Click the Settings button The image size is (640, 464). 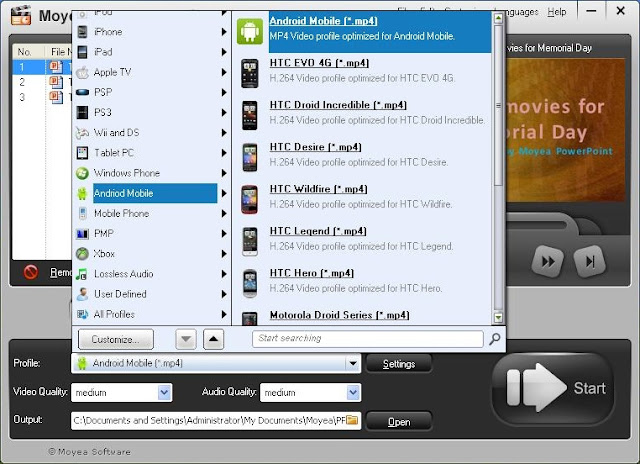pos(399,364)
